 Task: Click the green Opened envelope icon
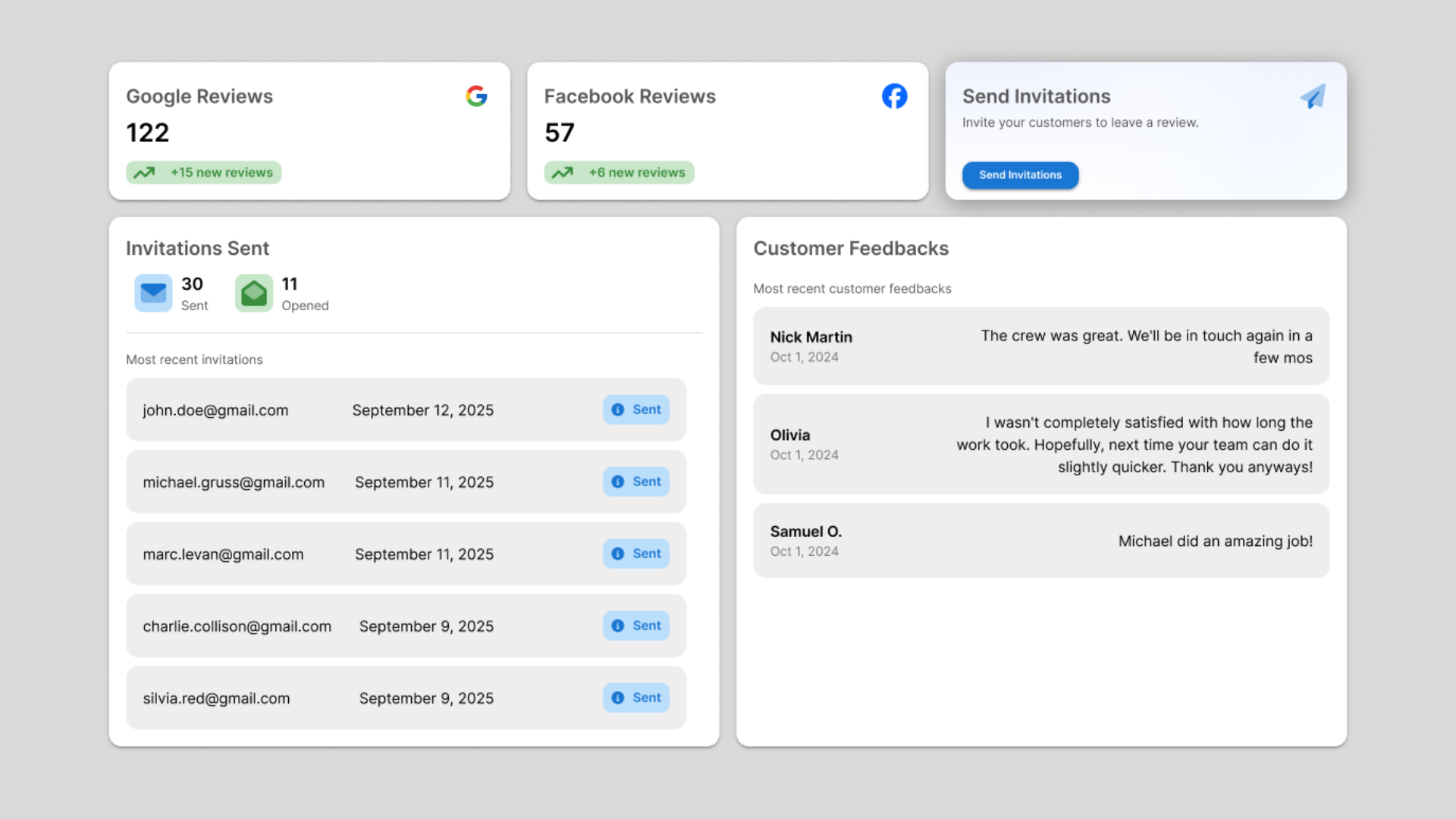[254, 293]
